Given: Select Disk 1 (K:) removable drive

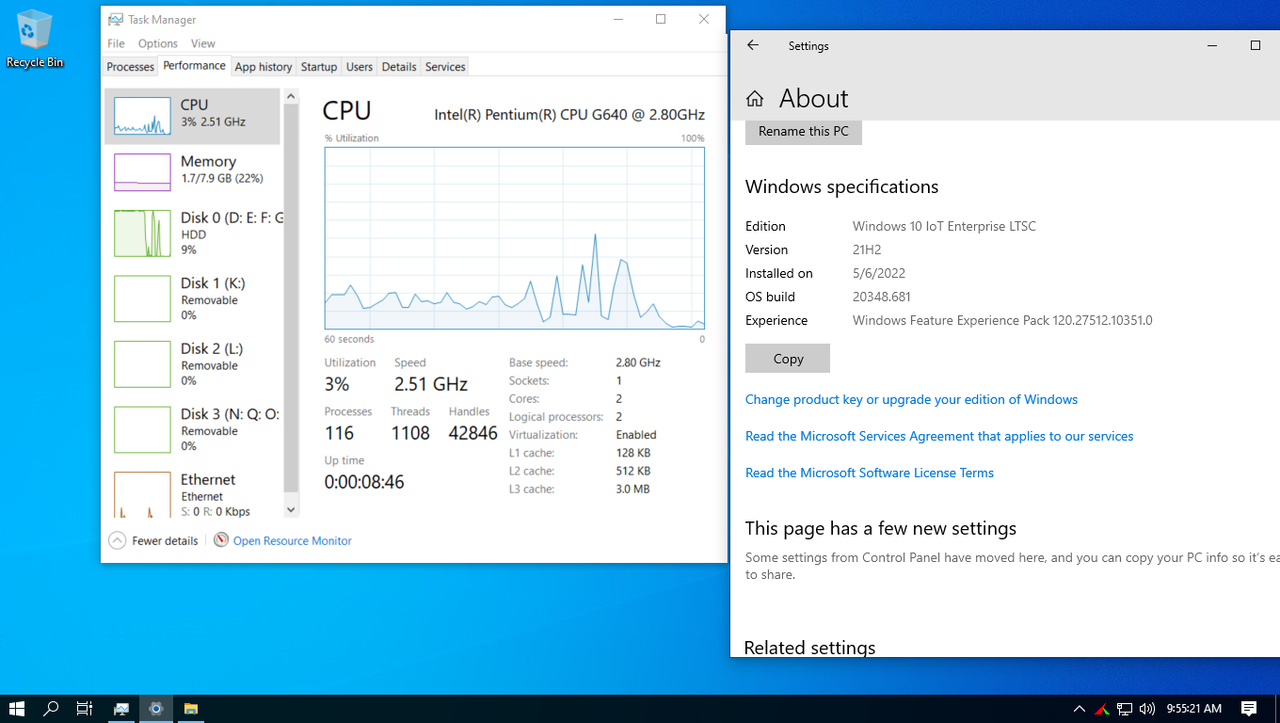Looking at the screenshot, I should [x=194, y=298].
